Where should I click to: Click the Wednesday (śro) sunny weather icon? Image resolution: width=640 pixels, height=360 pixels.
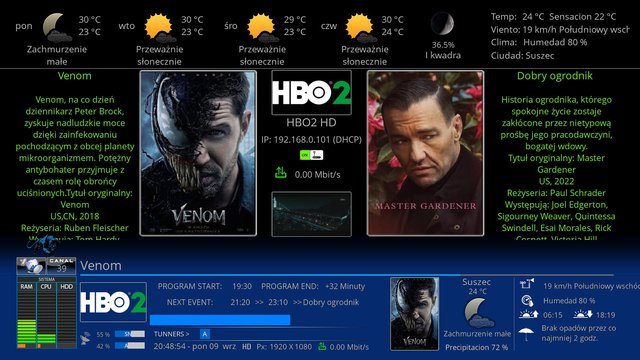262,27
